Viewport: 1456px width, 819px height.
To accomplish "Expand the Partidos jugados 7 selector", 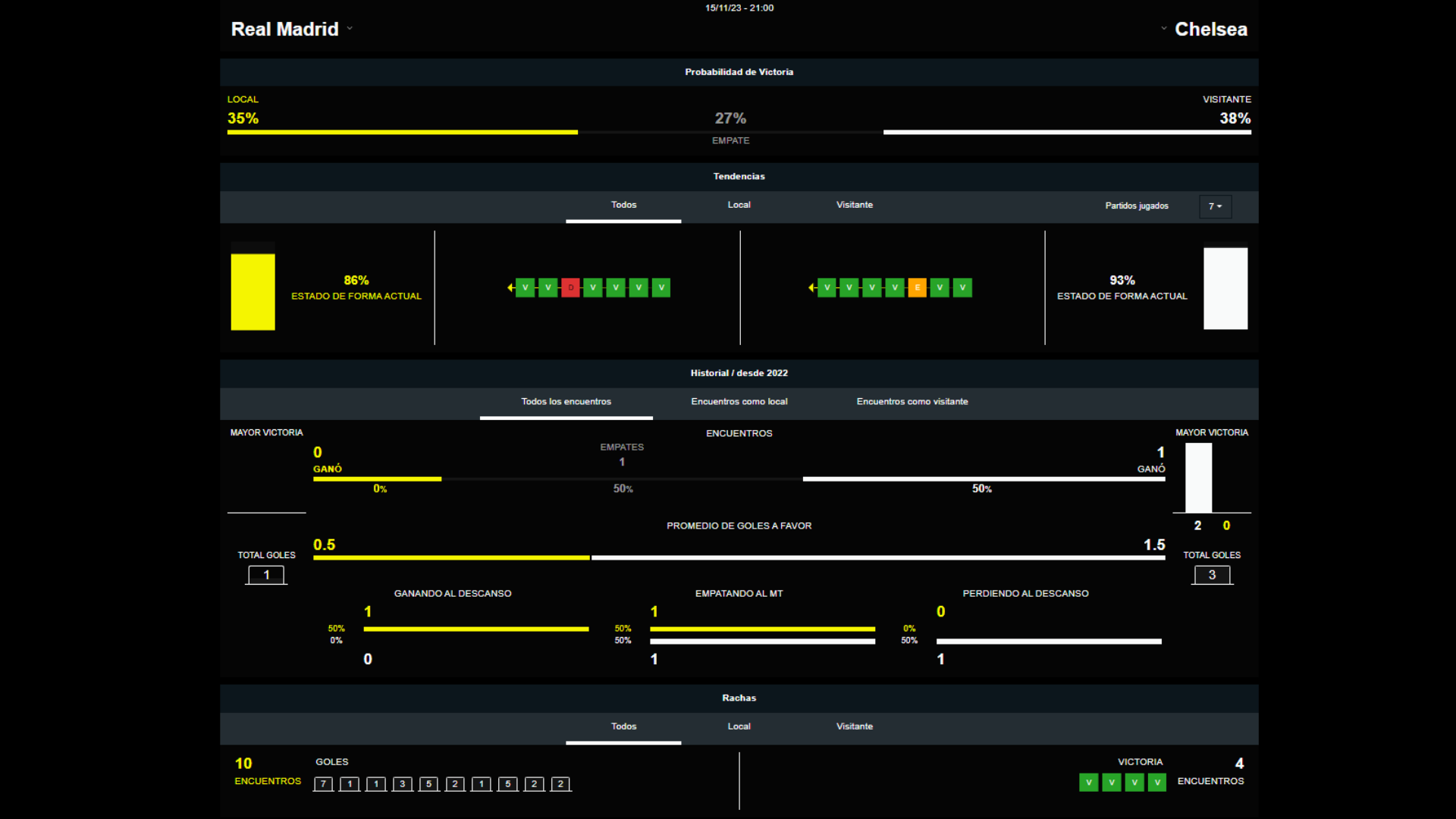I will (x=1215, y=206).
